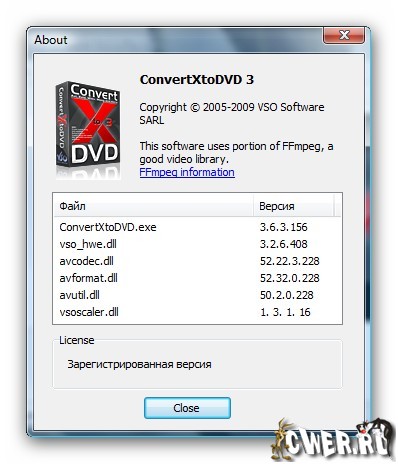Sort by the Файл column header

tap(153, 206)
